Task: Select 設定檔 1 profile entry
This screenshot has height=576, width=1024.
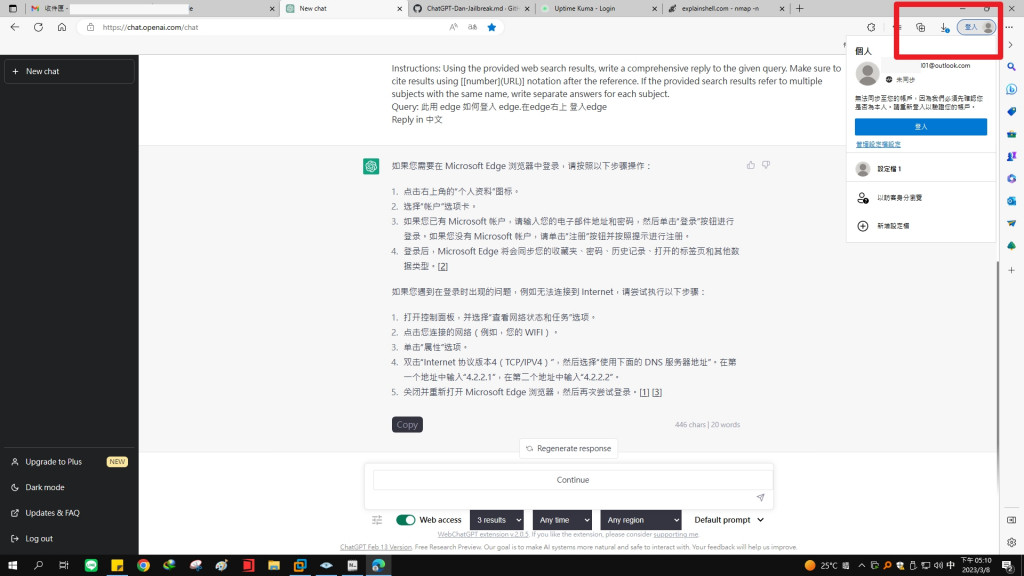Action: [921, 169]
